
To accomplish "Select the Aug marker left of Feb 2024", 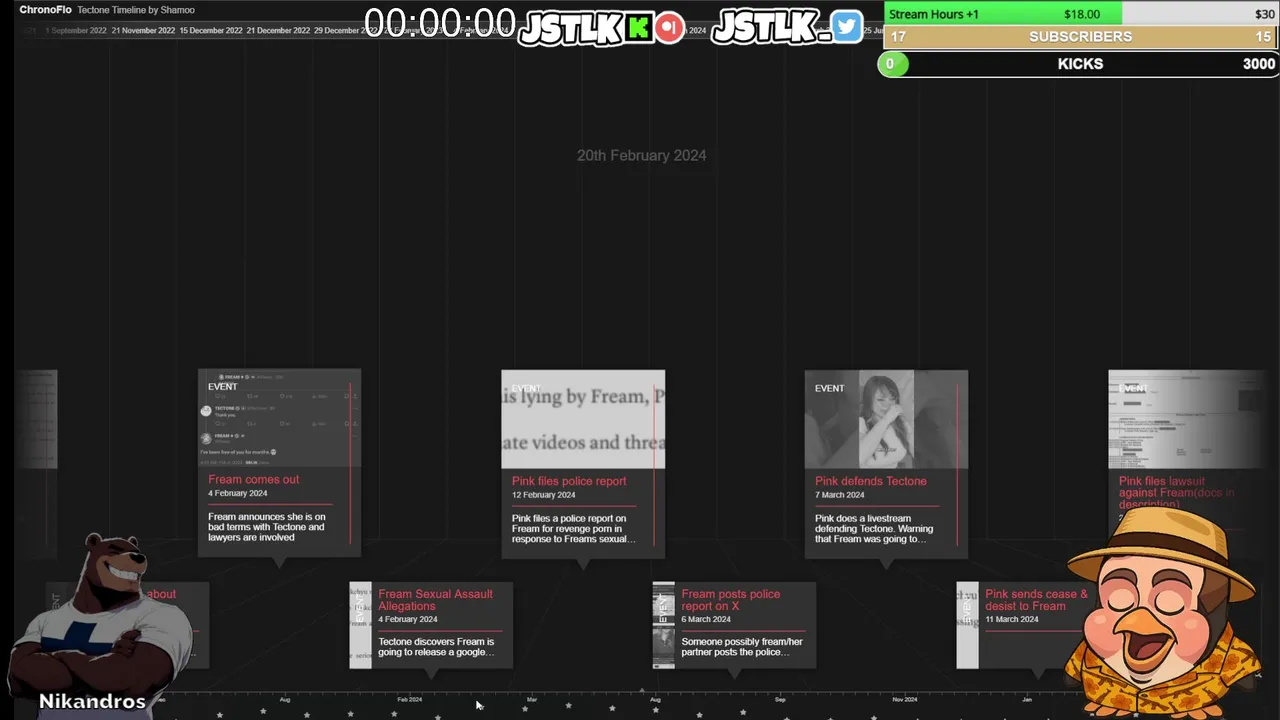I will (285, 700).
